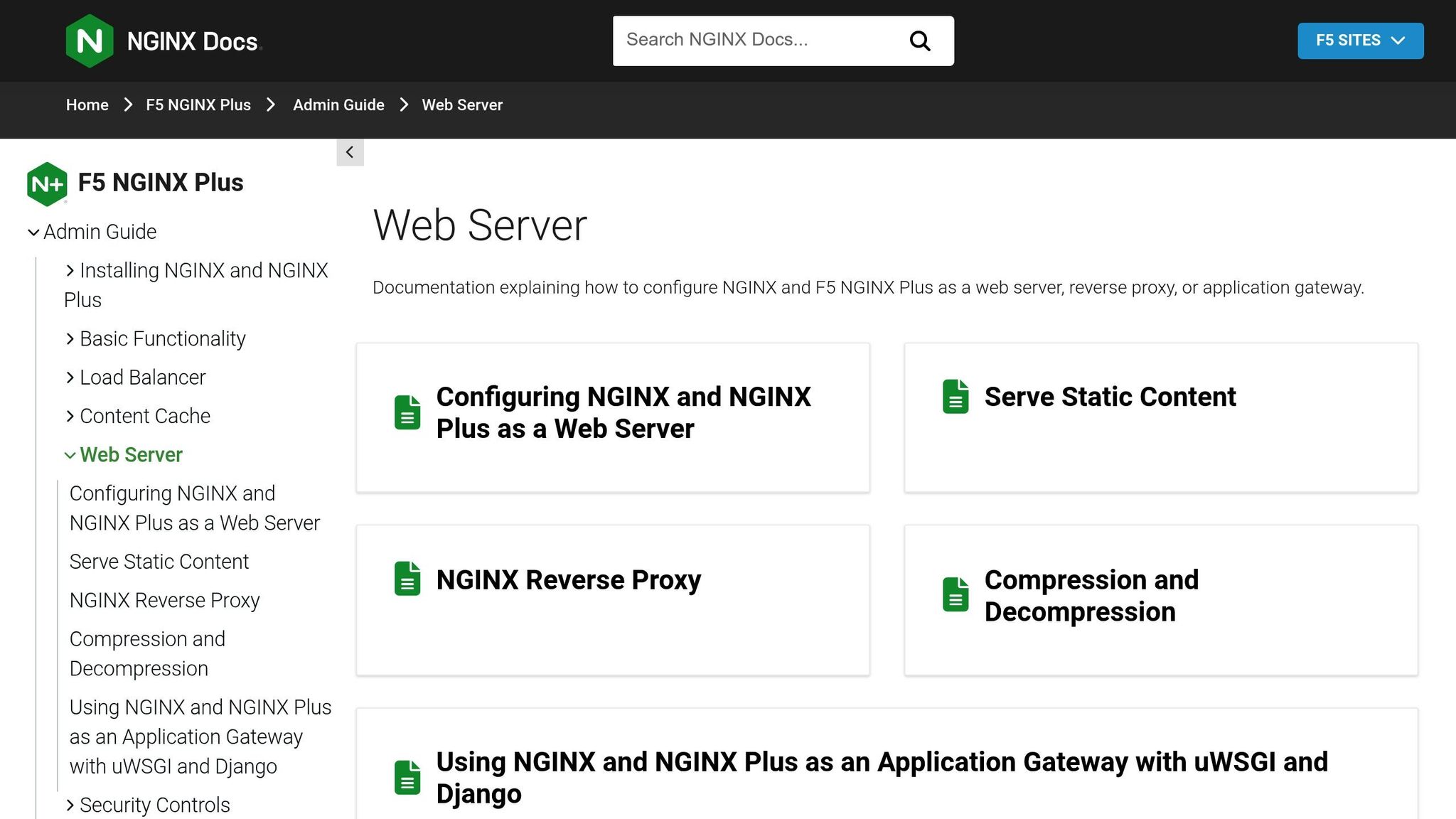This screenshot has height=819, width=1456.
Task: Expand Basic Functionality in sidebar
Action: [70, 339]
